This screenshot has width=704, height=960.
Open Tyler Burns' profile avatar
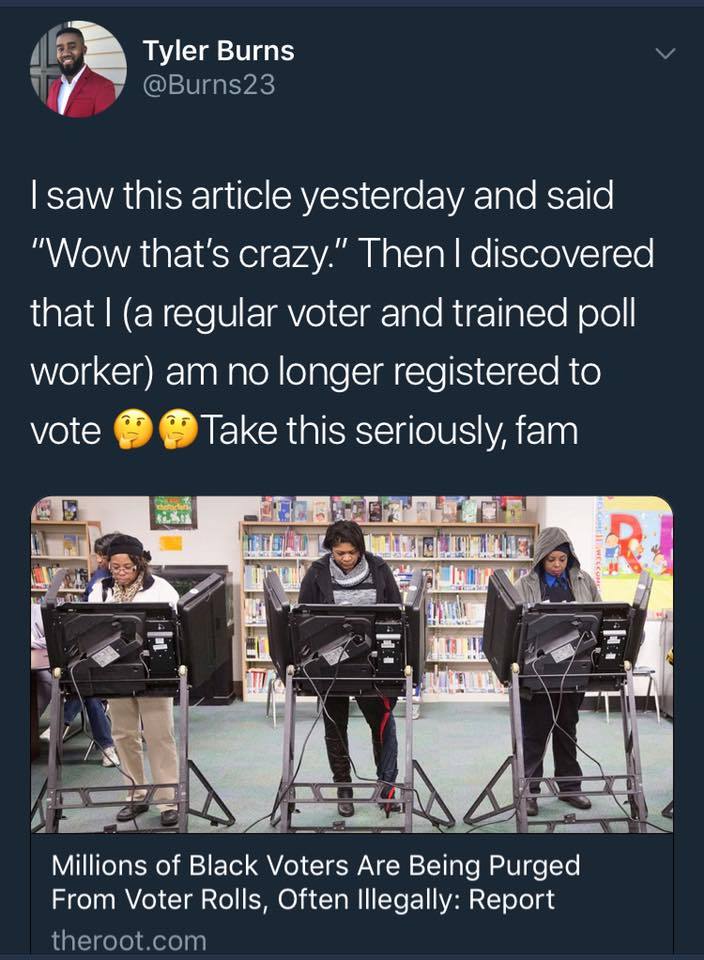coord(78,69)
